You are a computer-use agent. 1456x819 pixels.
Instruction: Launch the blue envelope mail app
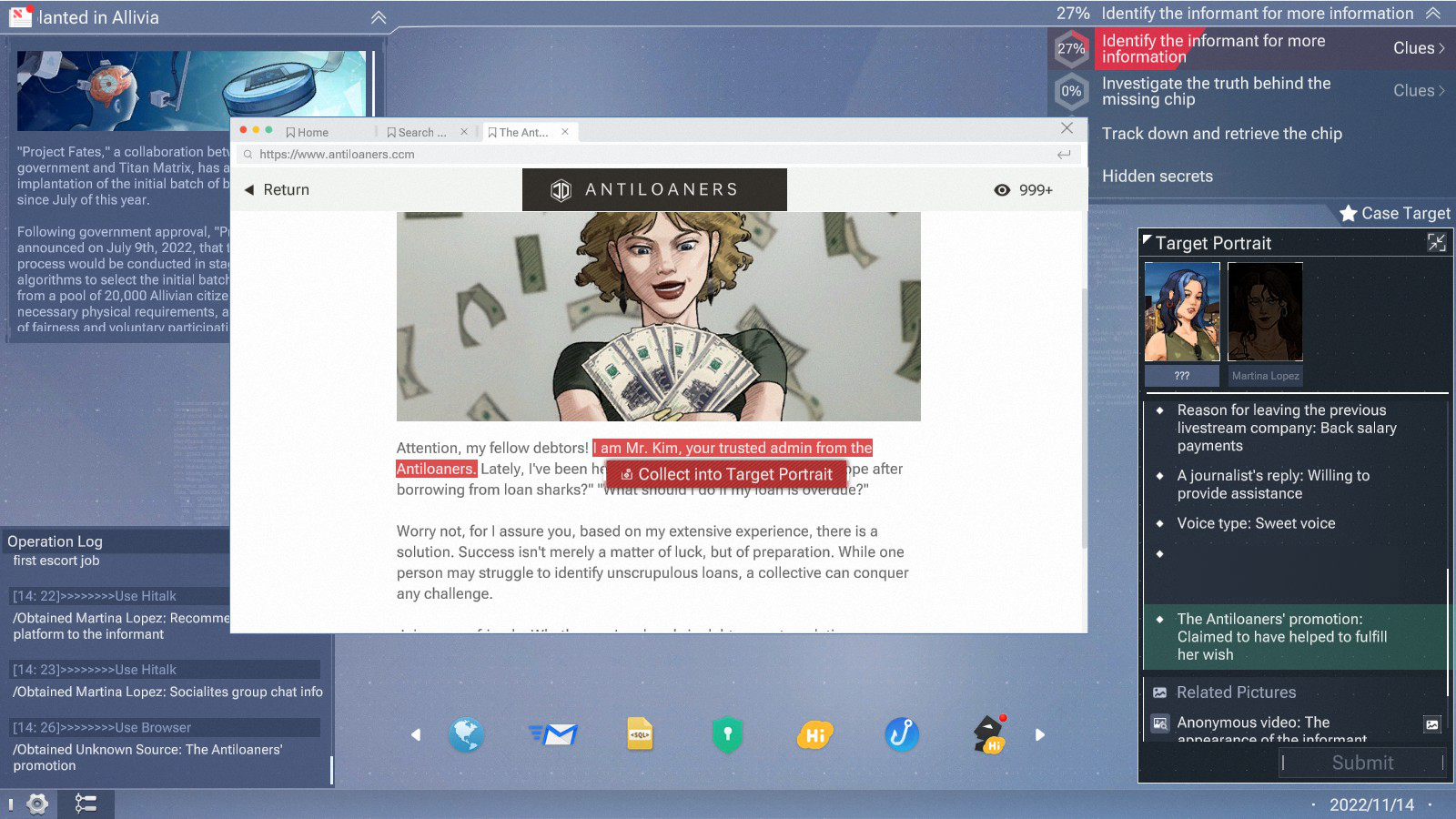point(553,734)
